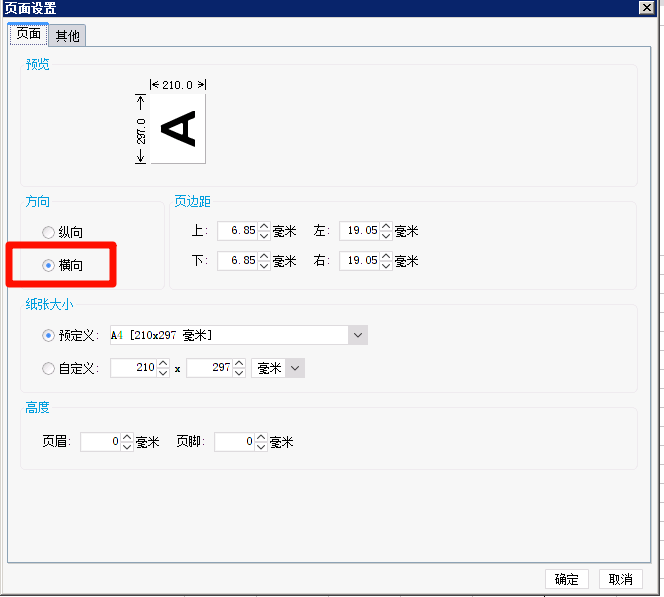Image resolution: width=664 pixels, height=597 pixels.
Task: Select the 横向 orientation radio button
Action: 48,265
